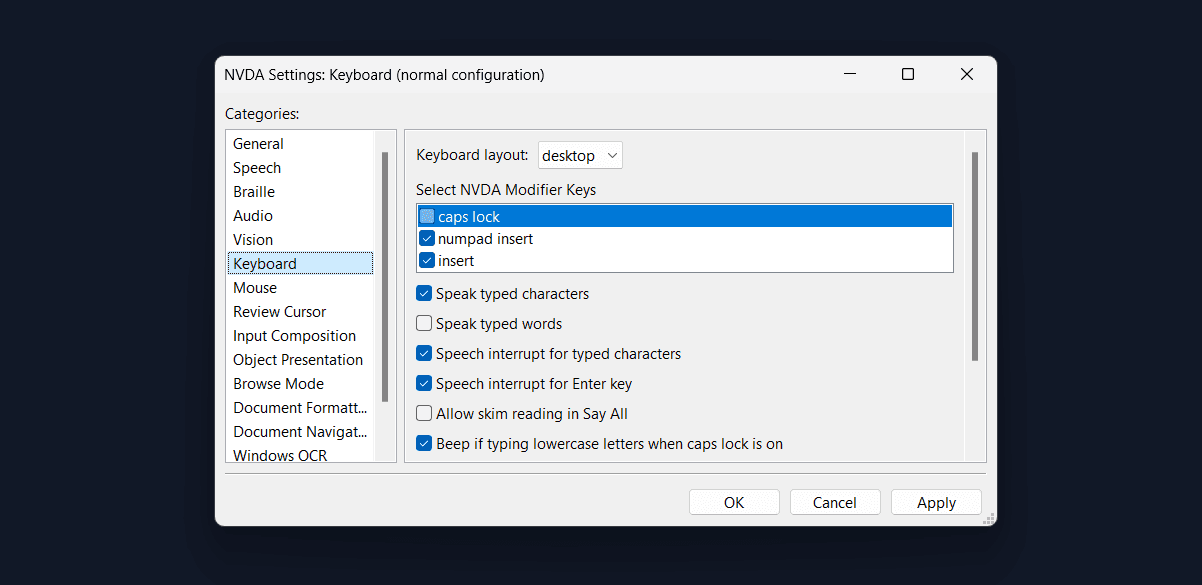Enable Speak typed words
1202x585 pixels.
coord(423,323)
